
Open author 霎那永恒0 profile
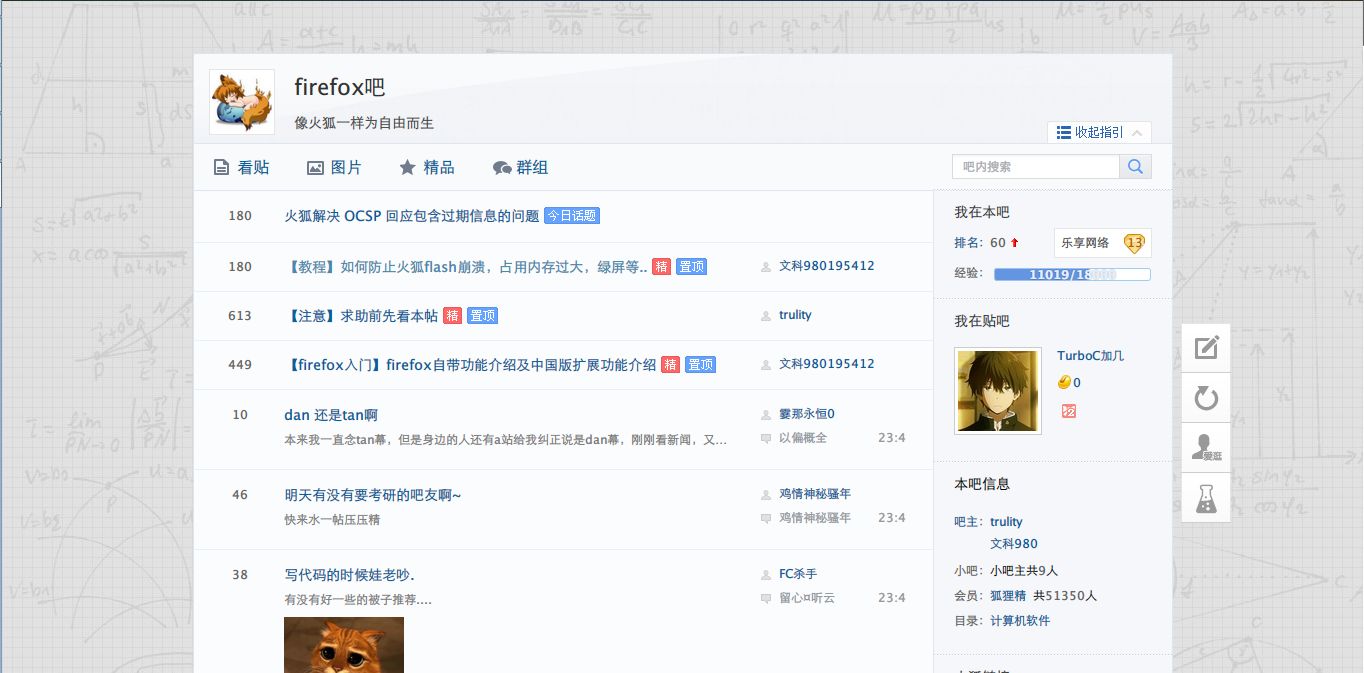click(807, 414)
